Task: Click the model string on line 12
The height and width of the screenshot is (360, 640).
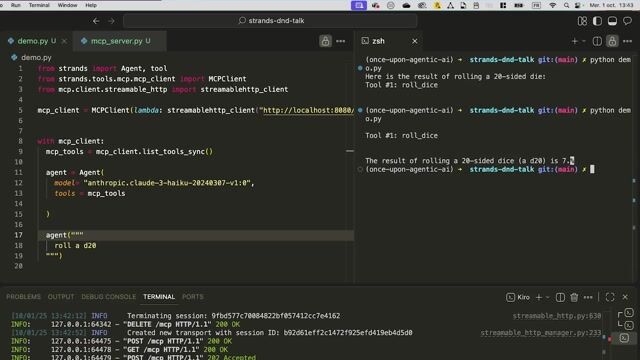Action: [x=167, y=183]
